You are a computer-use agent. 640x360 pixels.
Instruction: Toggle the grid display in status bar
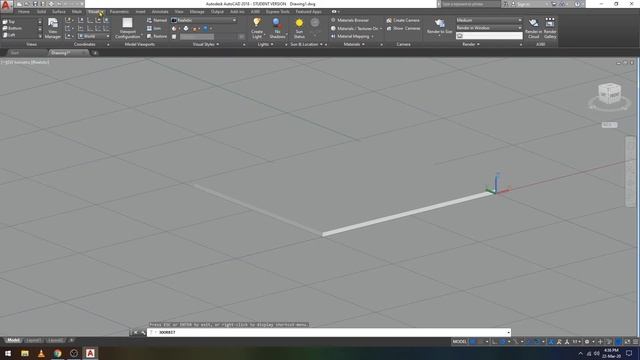pos(473,342)
